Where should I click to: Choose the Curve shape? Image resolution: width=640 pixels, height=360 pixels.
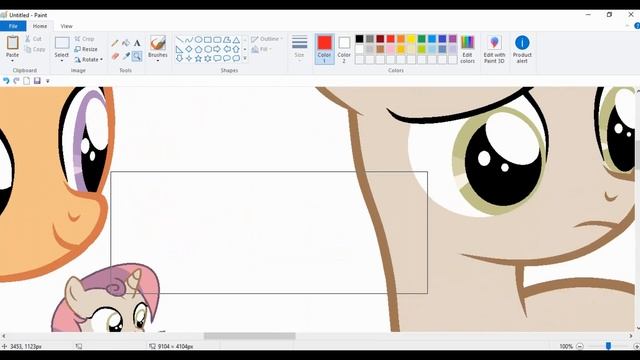(189, 40)
